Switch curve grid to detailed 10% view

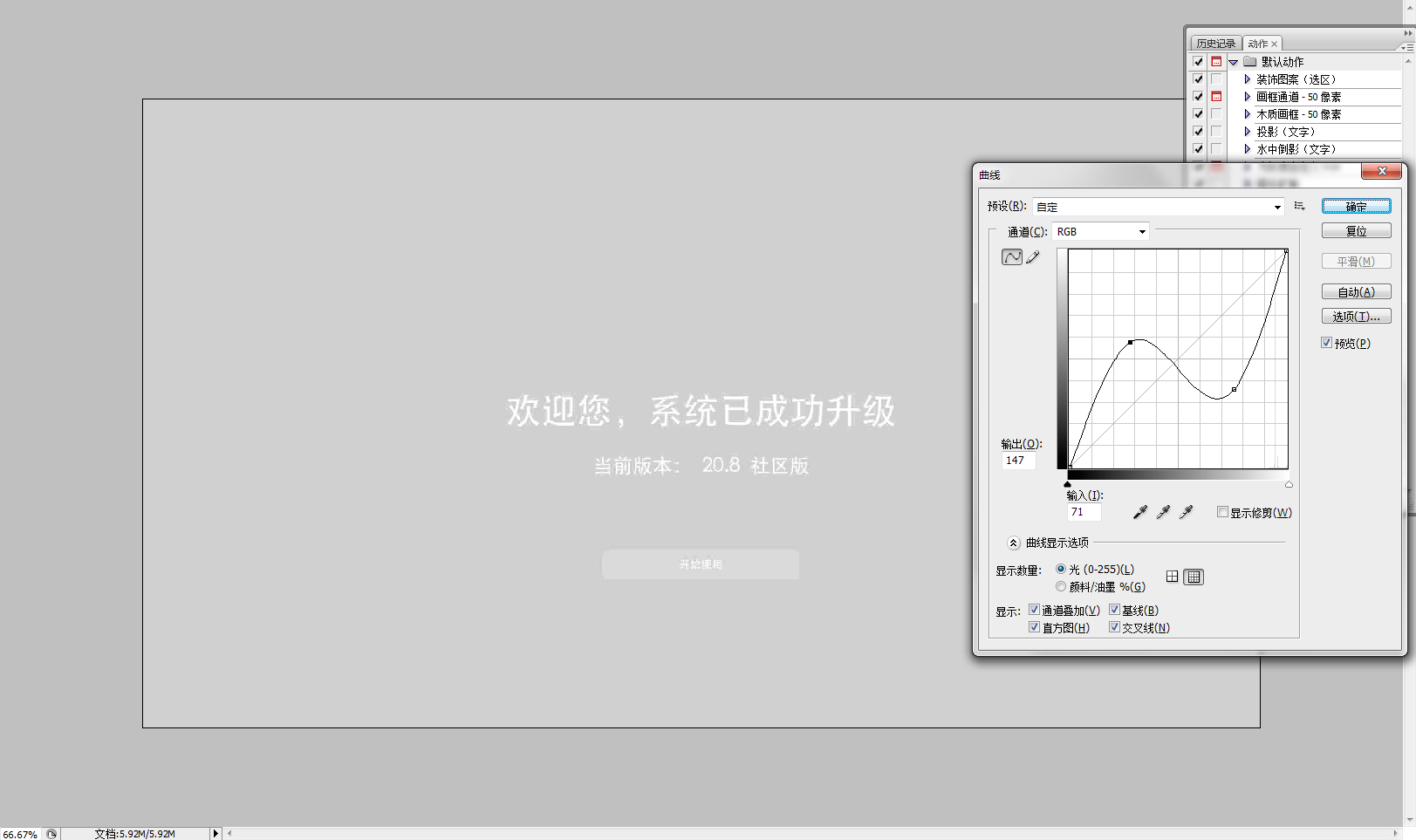click(1194, 577)
